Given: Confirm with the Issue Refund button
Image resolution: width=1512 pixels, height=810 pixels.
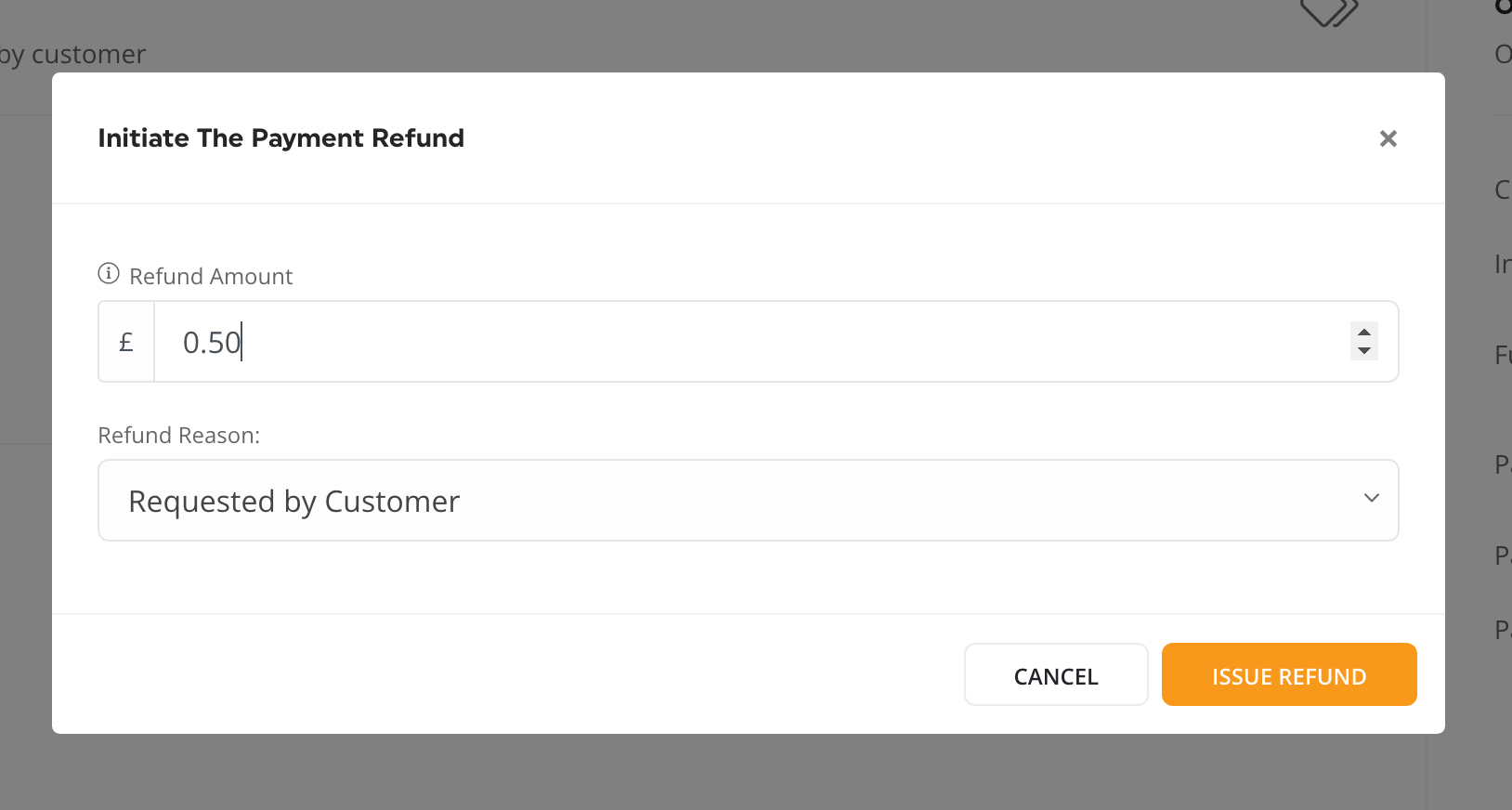Looking at the screenshot, I should click(x=1288, y=675).
